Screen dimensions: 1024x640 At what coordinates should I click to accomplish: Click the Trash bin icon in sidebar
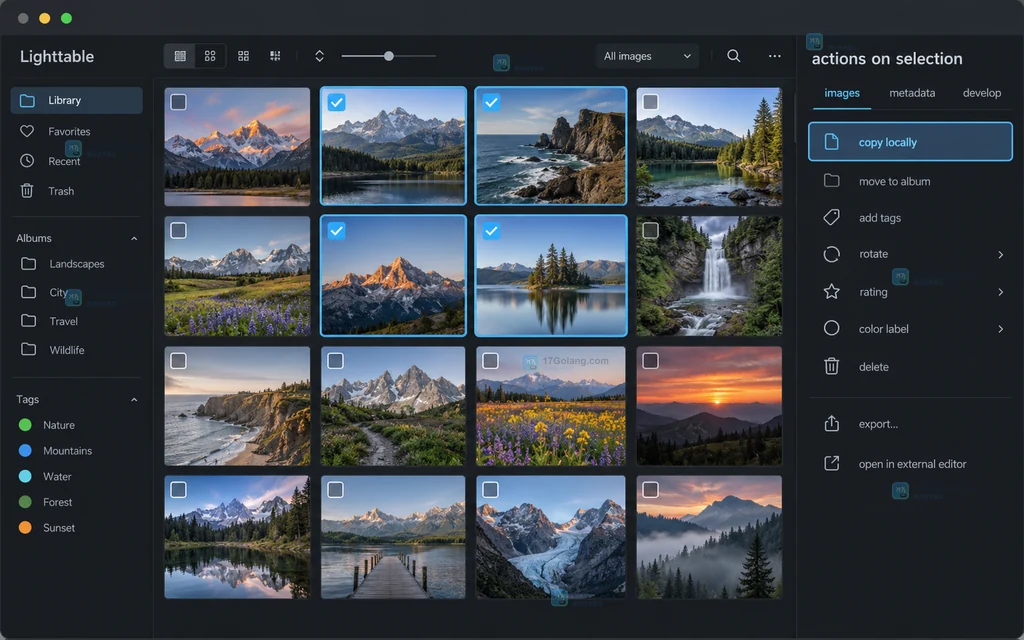tap(27, 191)
